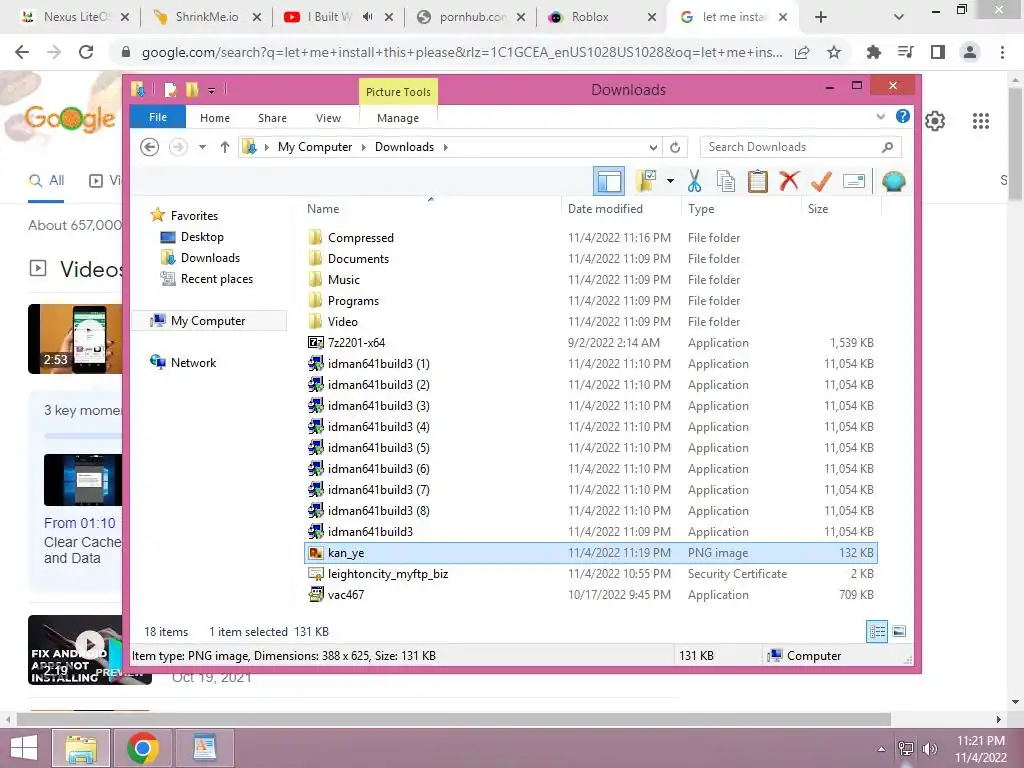Expand the ribbon with the chevron
This screenshot has width=1024, height=768.
[880, 116]
